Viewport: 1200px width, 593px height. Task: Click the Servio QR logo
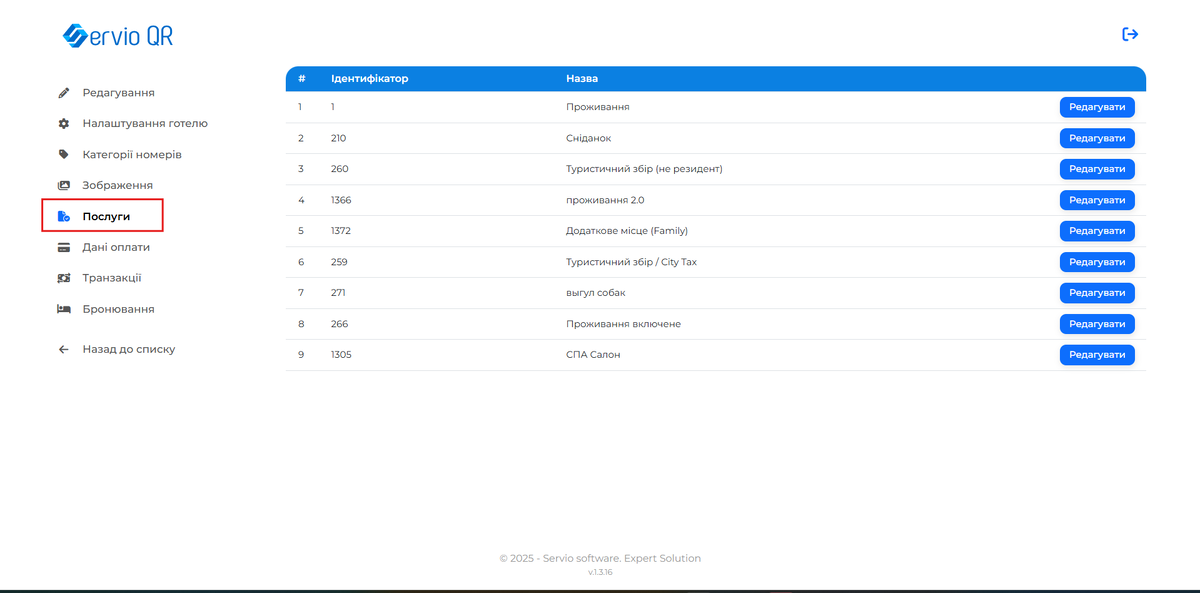coord(118,36)
